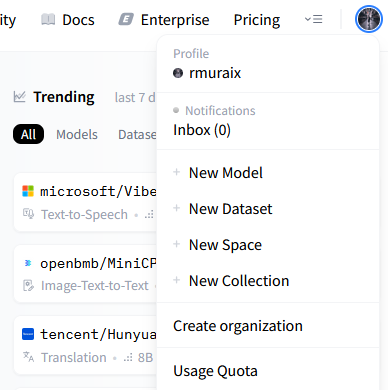Click parameter-size icon in microsoft row
This screenshot has height=390, width=388.
[149, 215]
